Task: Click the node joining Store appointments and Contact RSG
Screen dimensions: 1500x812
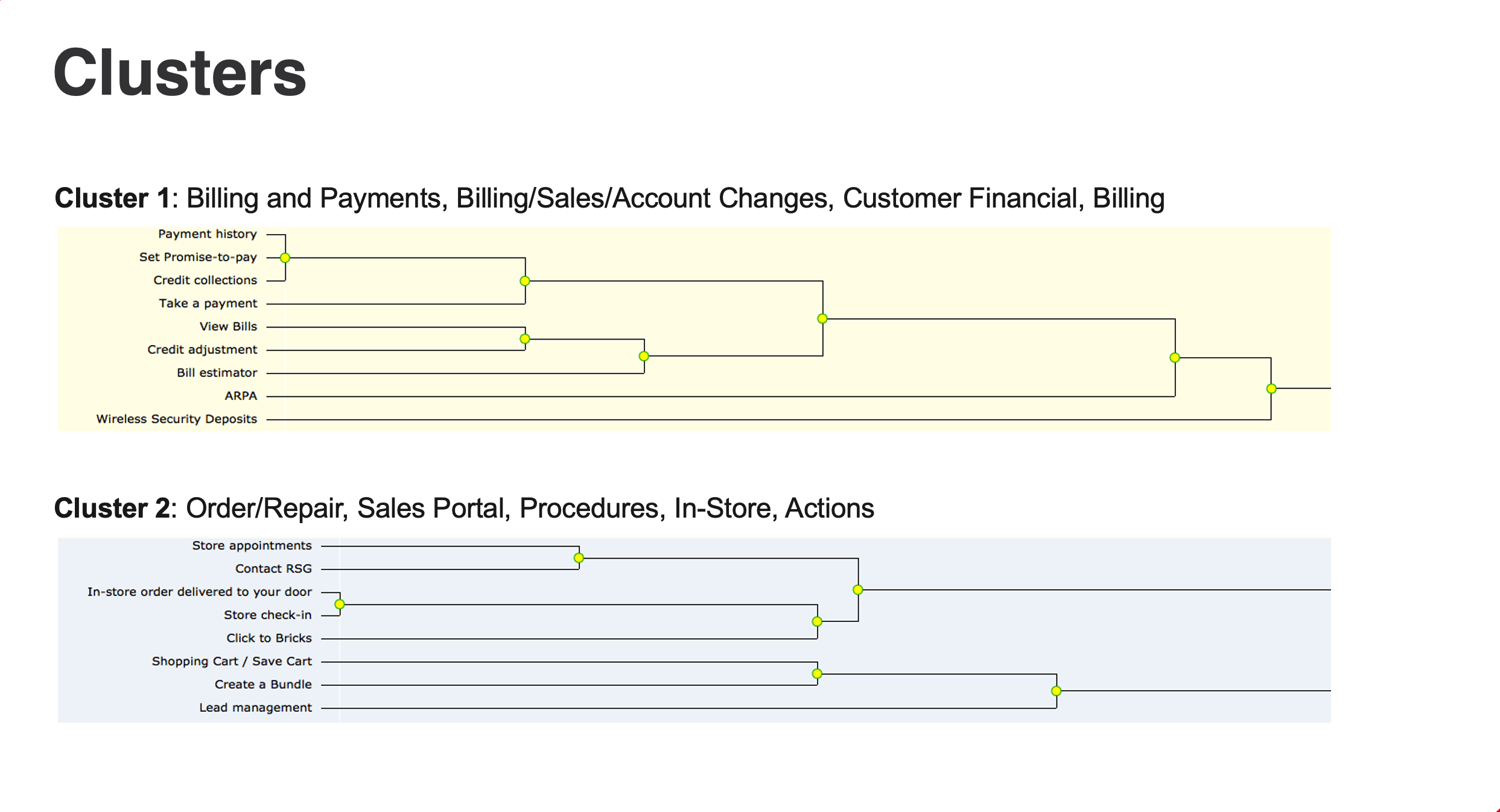Action: pyautogui.click(x=579, y=558)
